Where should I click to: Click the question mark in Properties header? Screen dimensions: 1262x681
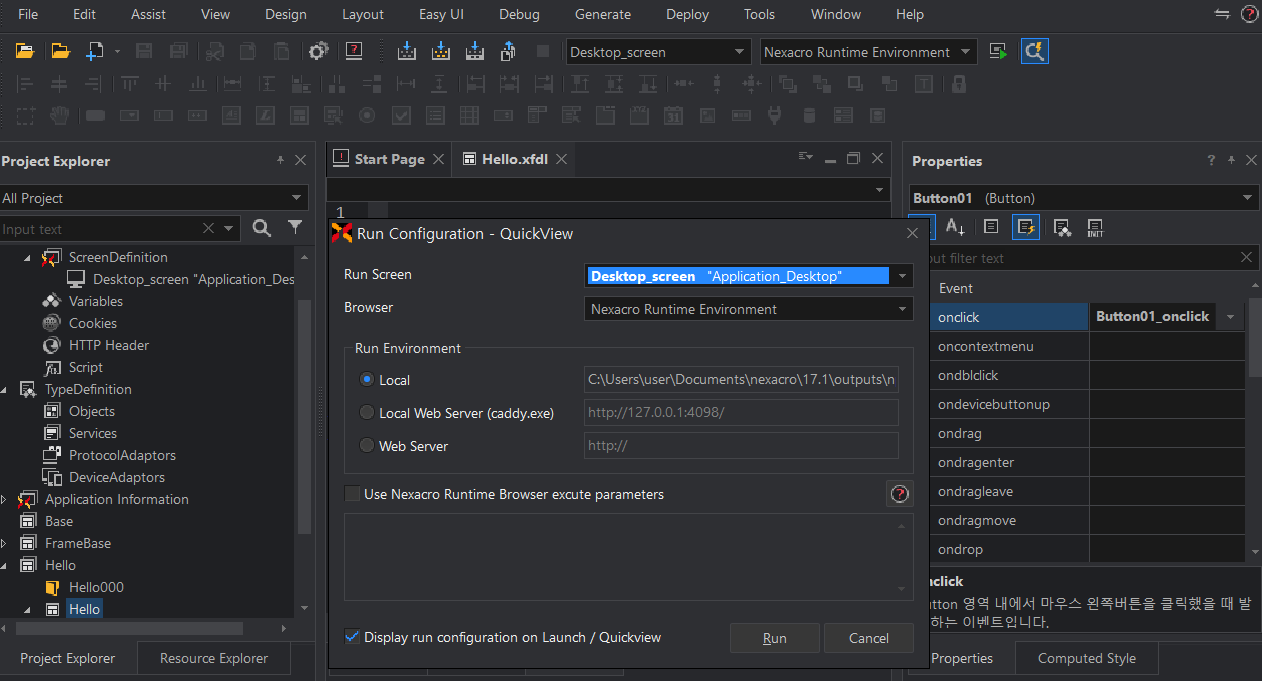click(x=1211, y=160)
